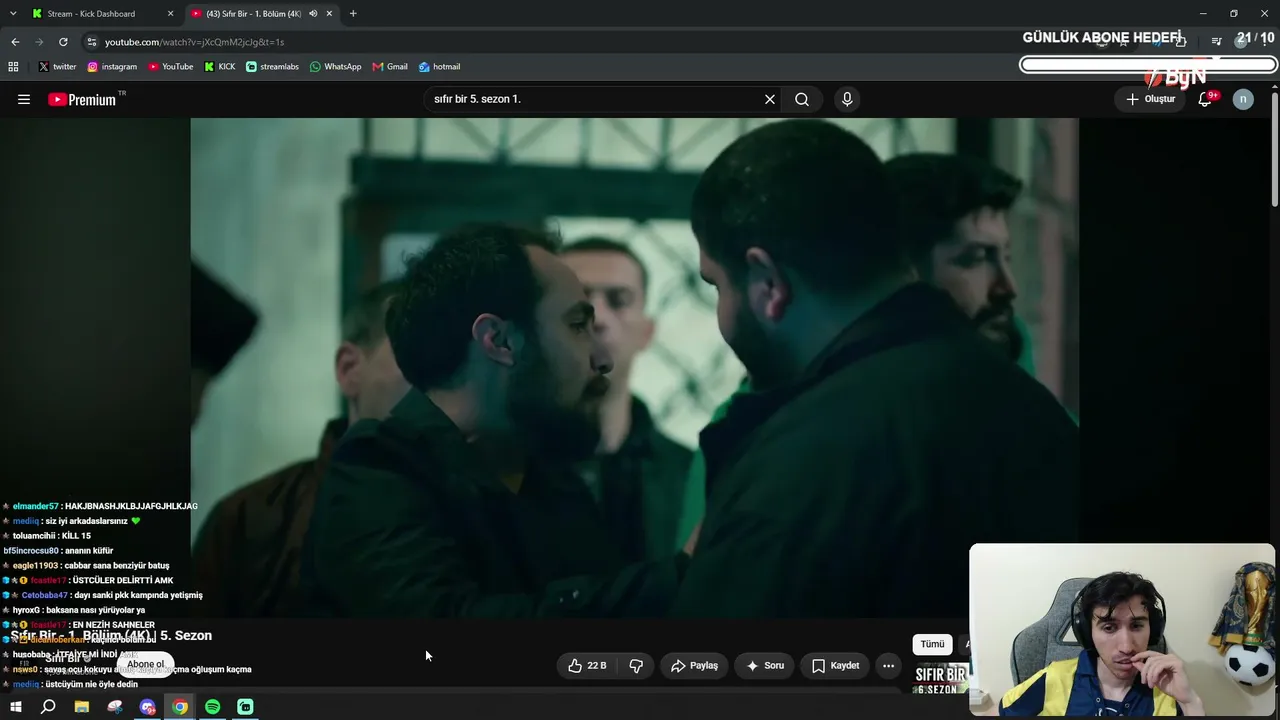Switch to Chrome on the taskbar
Image resolution: width=1280 pixels, height=720 pixels.
pos(180,707)
